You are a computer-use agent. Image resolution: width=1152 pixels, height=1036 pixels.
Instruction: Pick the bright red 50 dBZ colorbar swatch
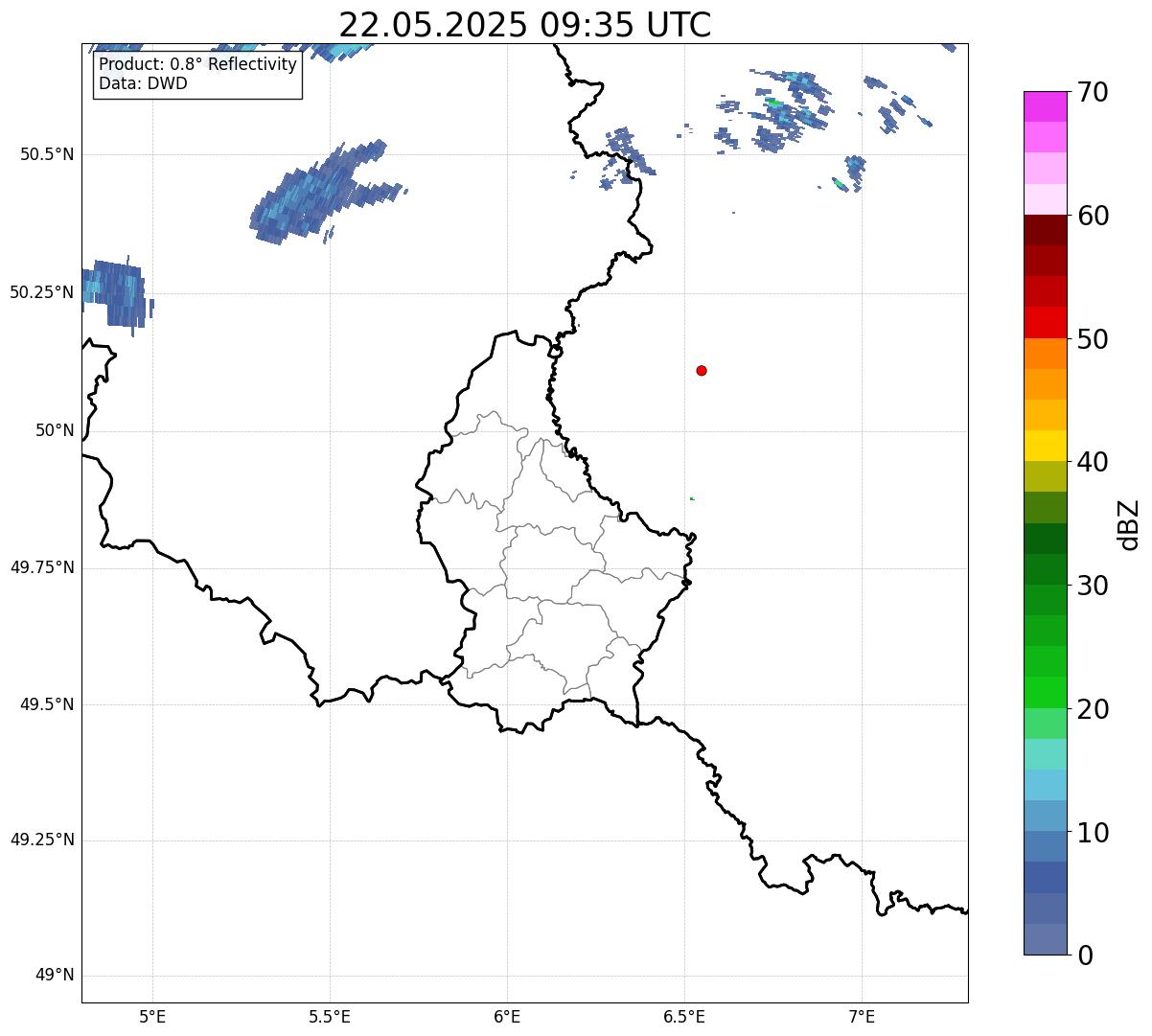pos(1045,323)
